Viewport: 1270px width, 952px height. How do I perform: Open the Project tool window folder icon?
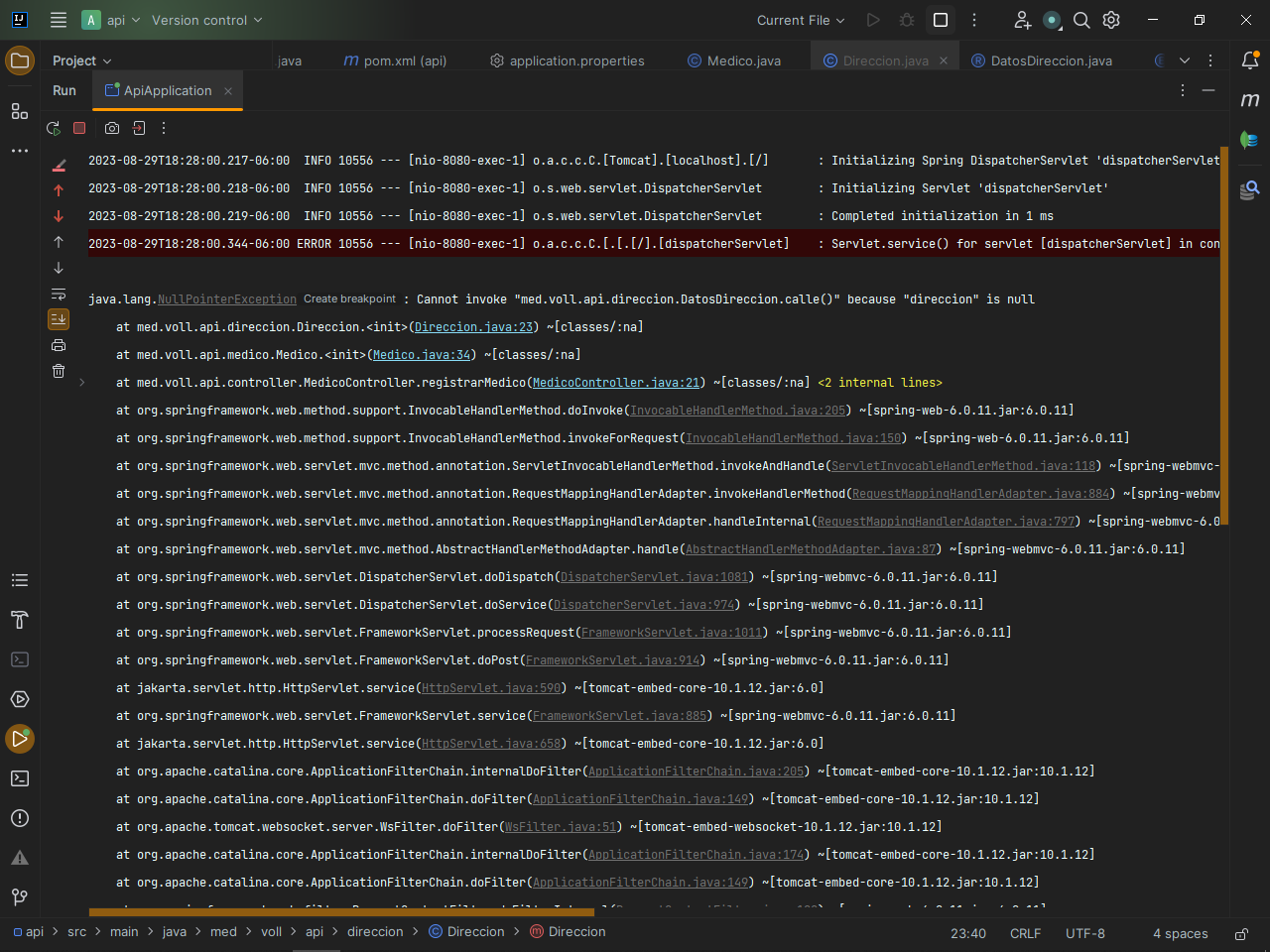pos(20,60)
